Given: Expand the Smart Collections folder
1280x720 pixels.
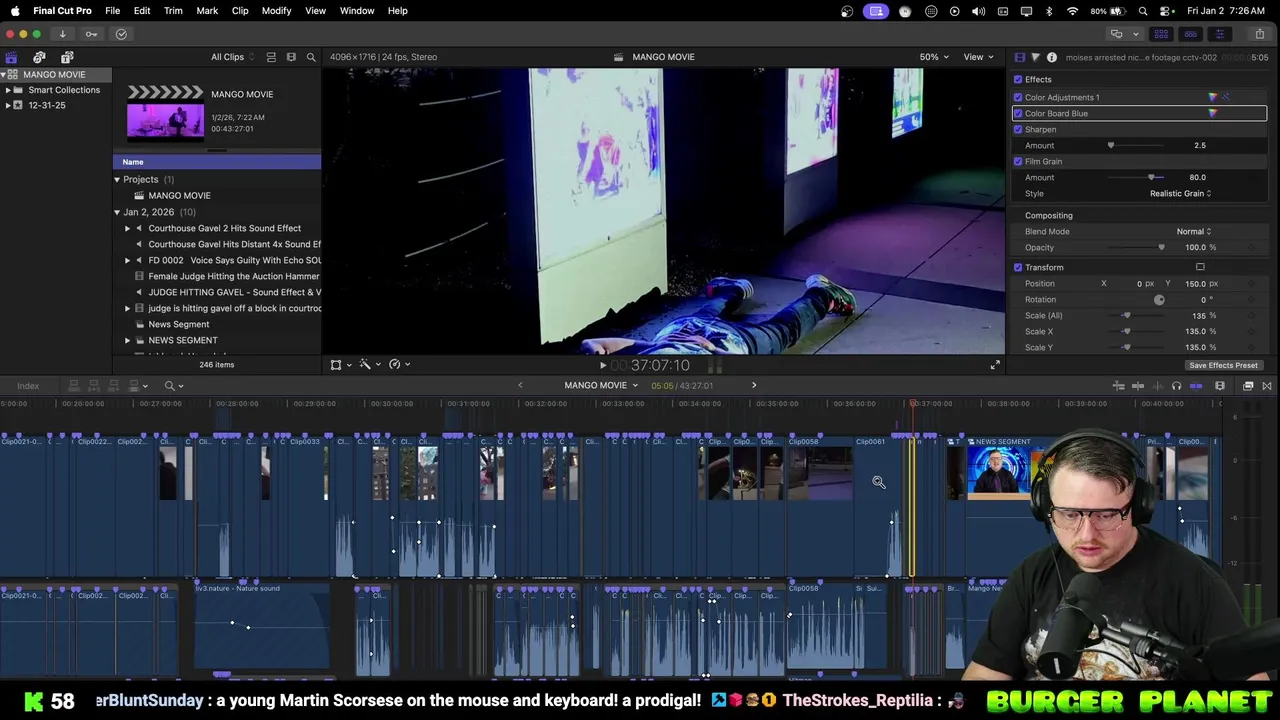Looking at the screenshot, I should click(8, 90).
